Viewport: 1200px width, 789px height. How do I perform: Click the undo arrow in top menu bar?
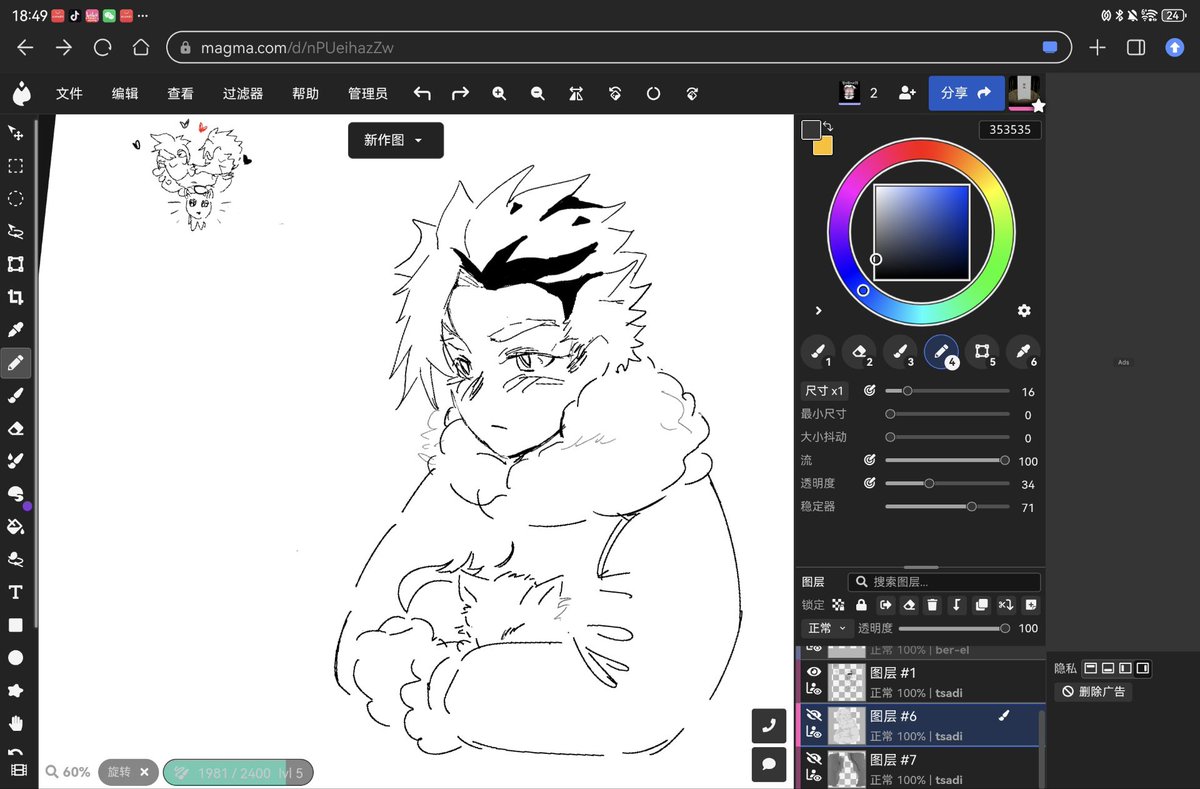[x=422, y=93]
